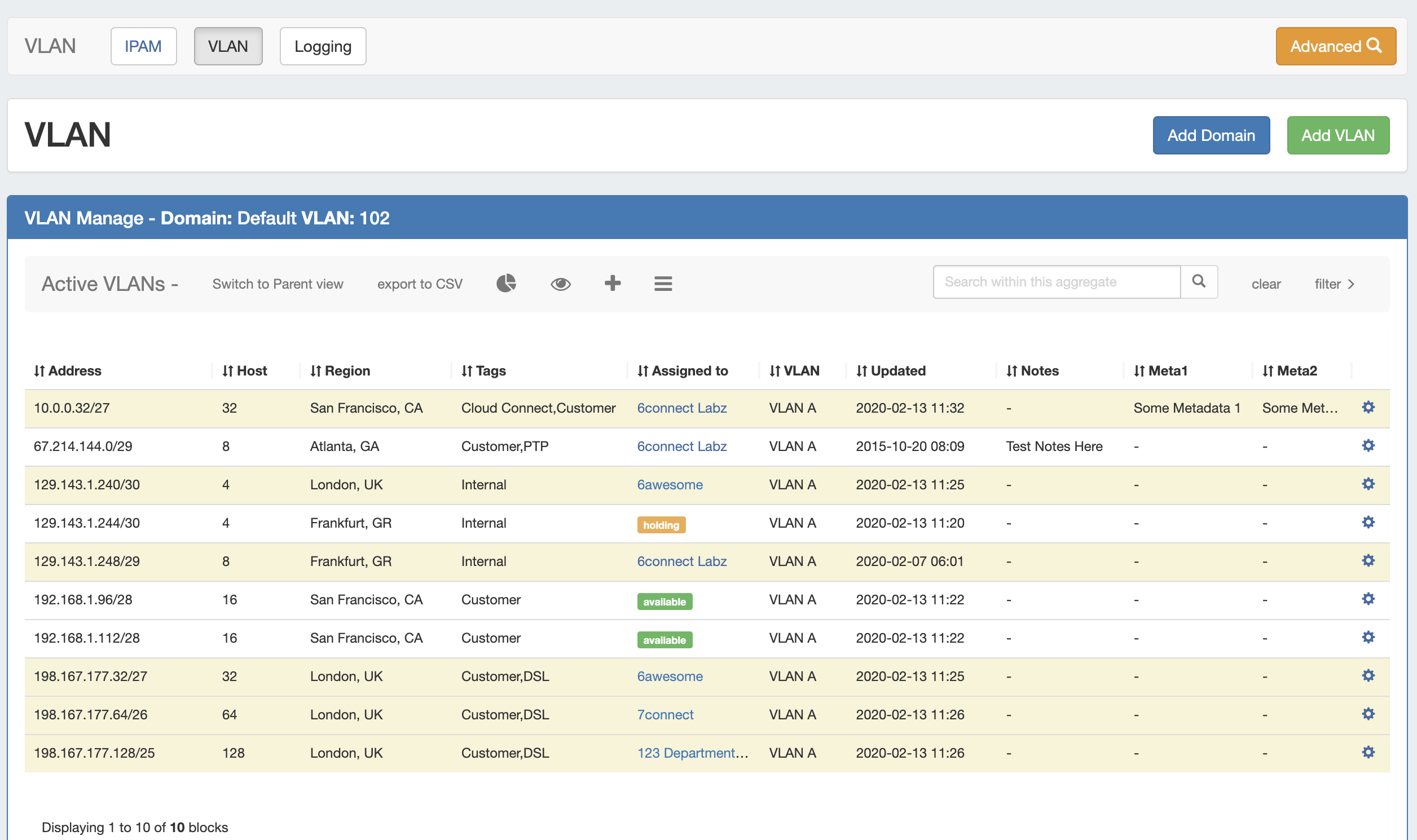Open gear menu for 198.167.177.128/25 row
This screenshot has height=840, width=1417.
point(1368,752)
